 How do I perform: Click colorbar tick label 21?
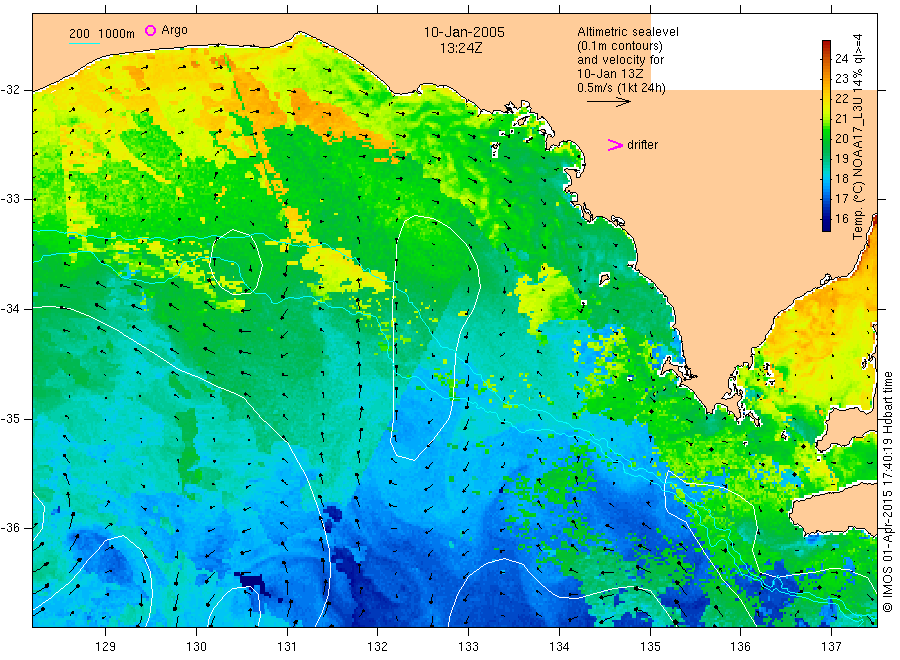[841, 119]
